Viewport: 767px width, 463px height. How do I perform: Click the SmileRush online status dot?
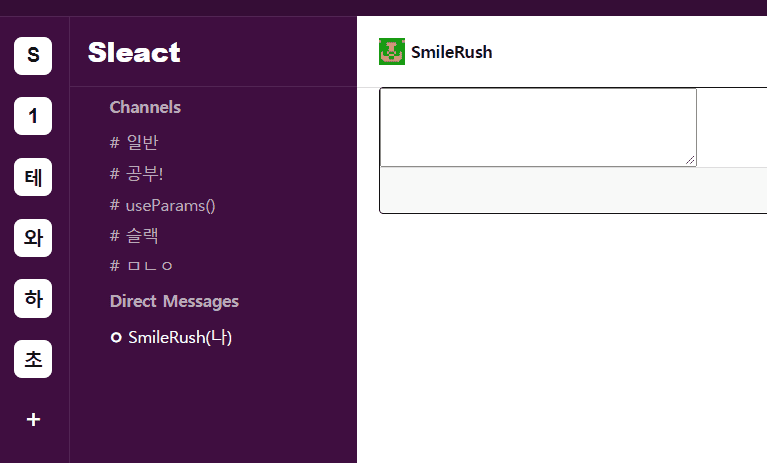pyautogui.click(x=116, y=338)
